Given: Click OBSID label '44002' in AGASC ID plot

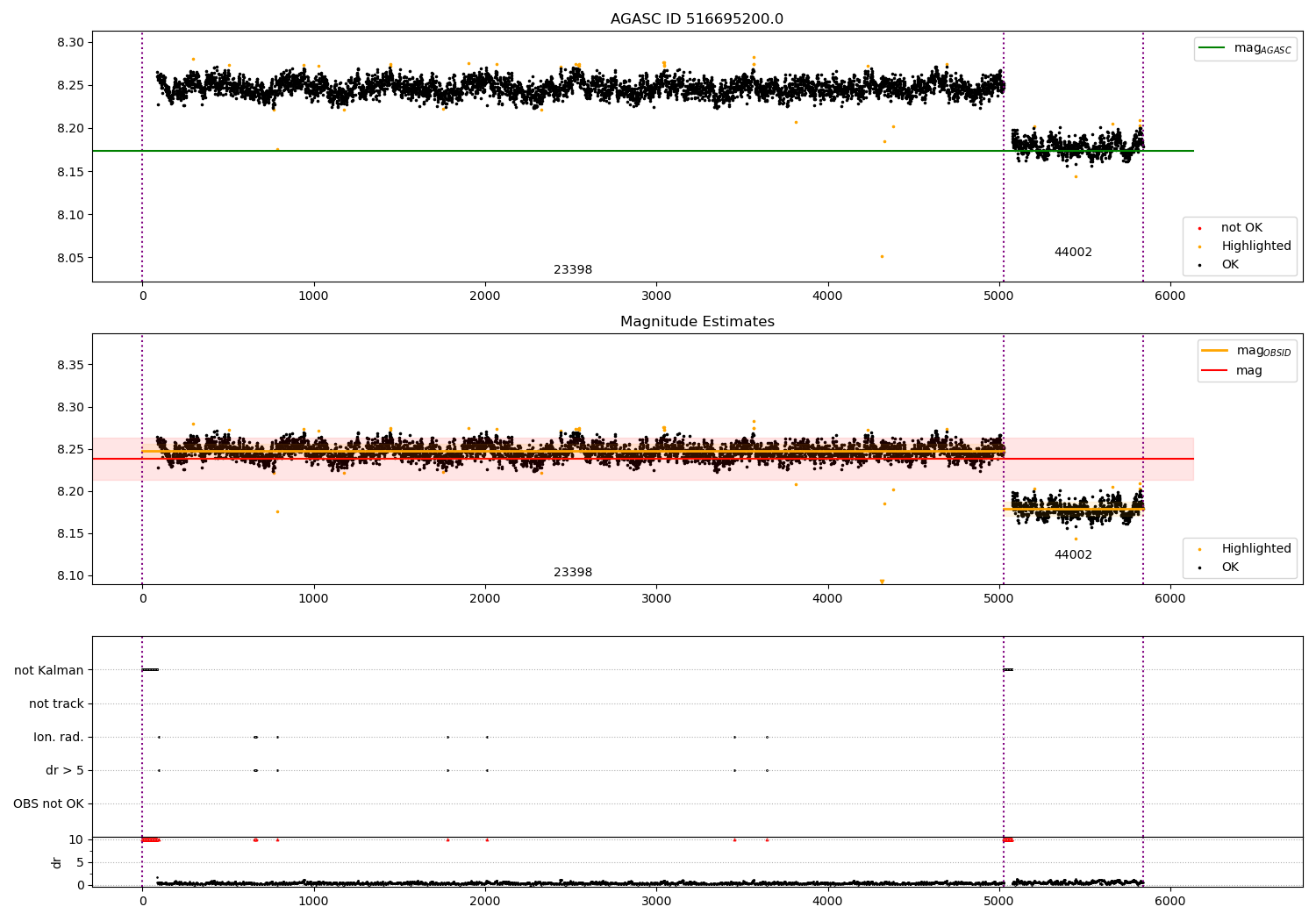Looking at the screenshot, I should point(1073,253).
